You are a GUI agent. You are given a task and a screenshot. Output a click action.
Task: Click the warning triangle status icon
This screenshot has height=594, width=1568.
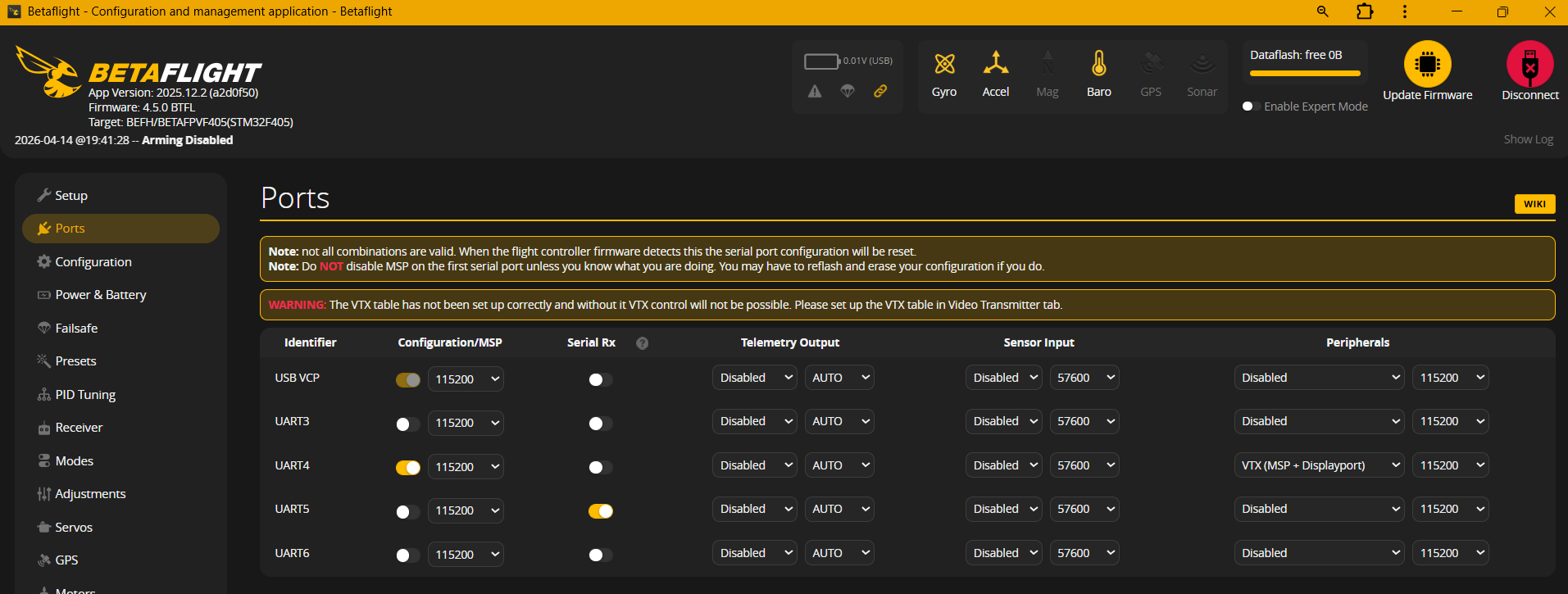pyautogui.click(x=815, y=91)
